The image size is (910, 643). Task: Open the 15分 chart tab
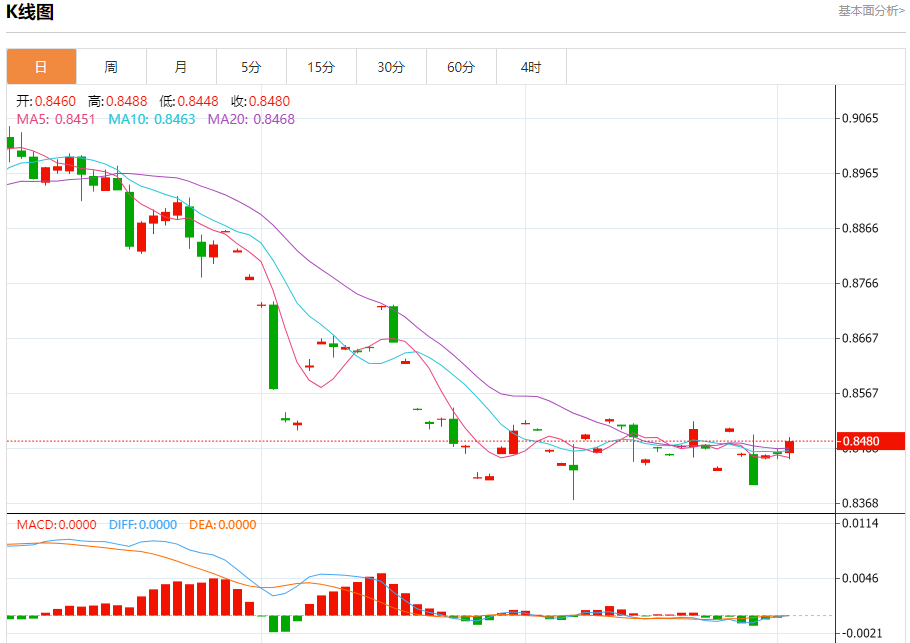click(321, 67)
